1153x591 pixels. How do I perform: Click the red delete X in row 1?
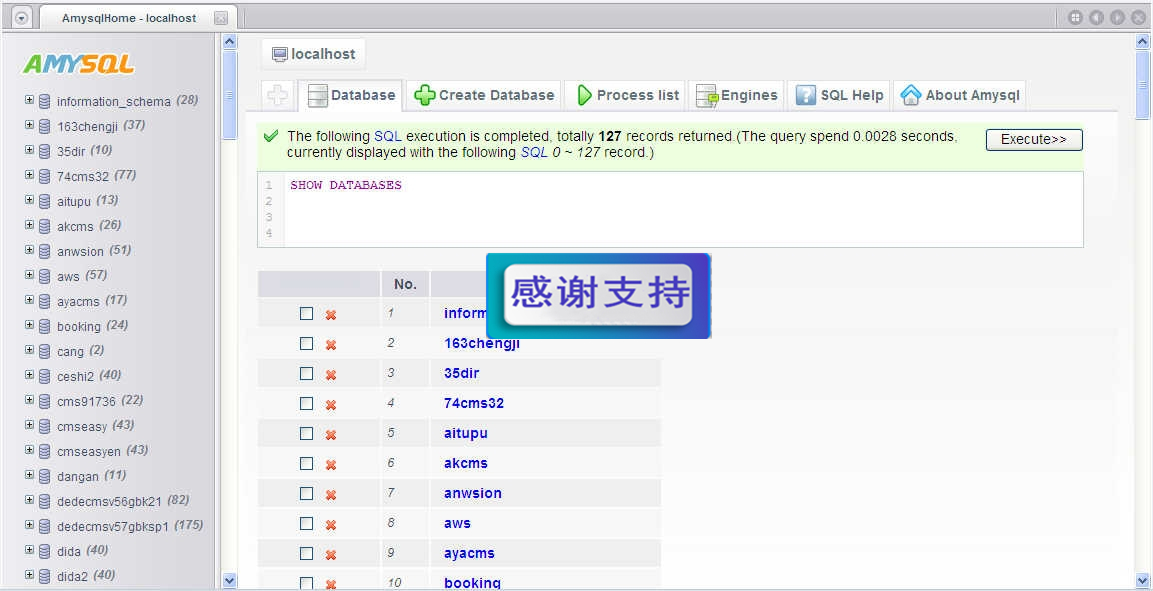(331, 315)
